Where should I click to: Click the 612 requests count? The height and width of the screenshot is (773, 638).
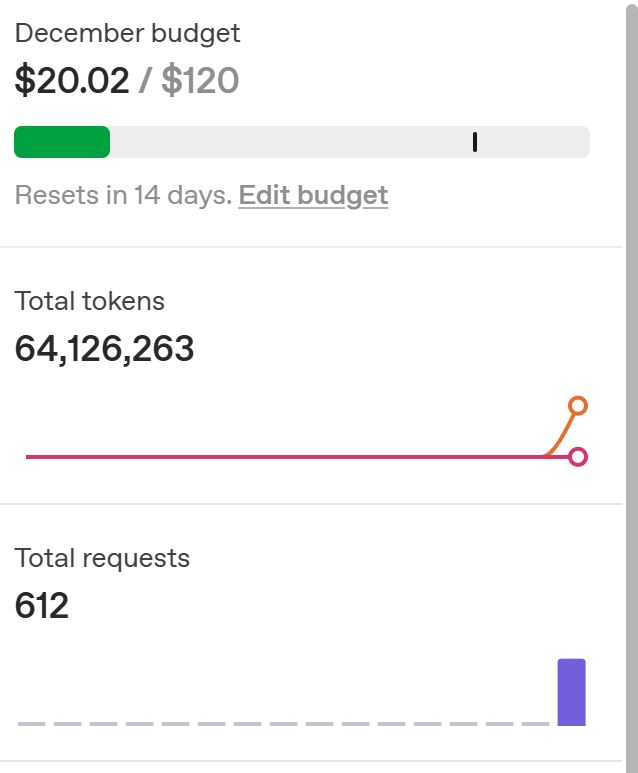pyautogui.click(x=42, y=606)
